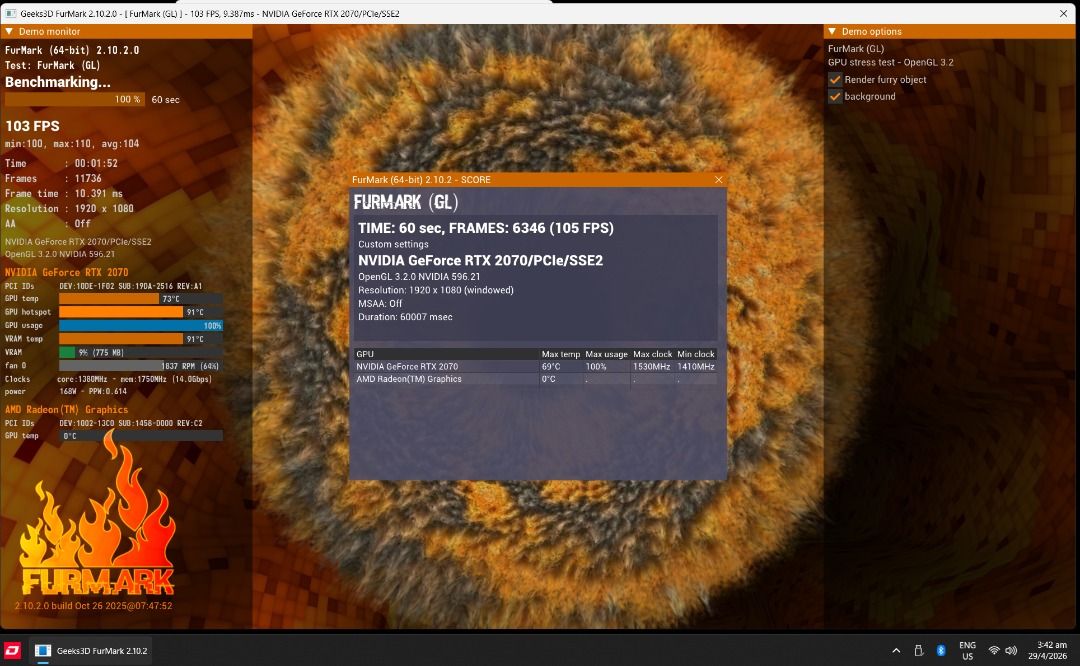This screenshot has width=1080, height=666.
Task: Open the Bluetooth tray icon
Action: pyautogui.click(x=941, y=650)
